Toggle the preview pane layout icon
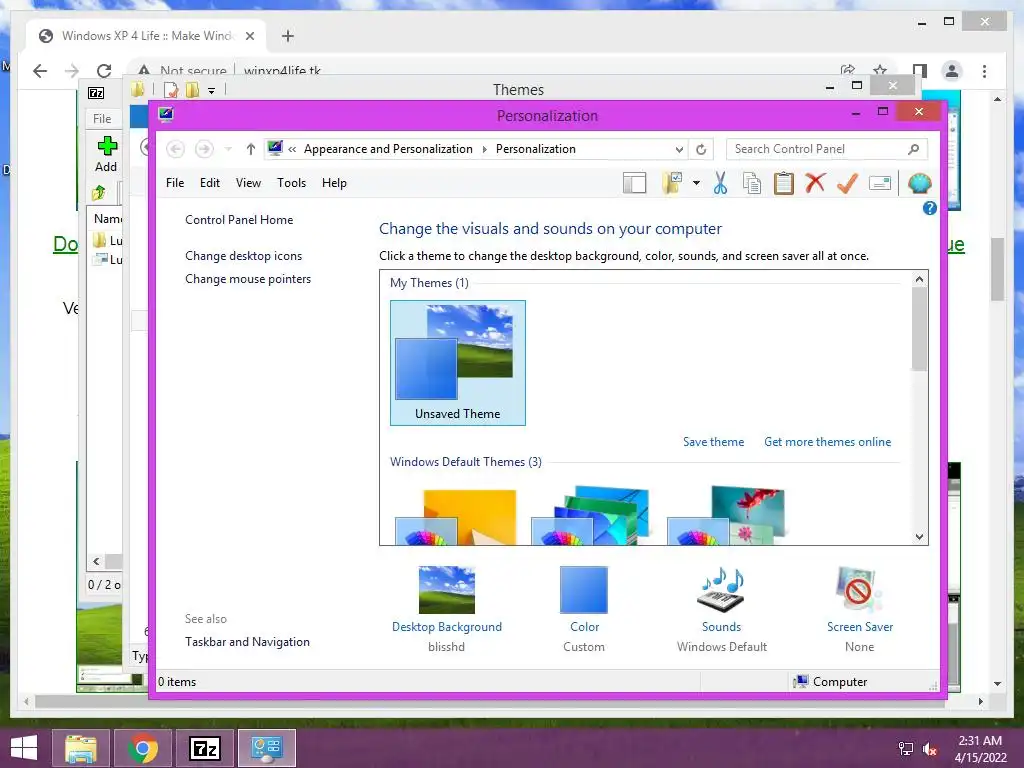 coord(634,184)
